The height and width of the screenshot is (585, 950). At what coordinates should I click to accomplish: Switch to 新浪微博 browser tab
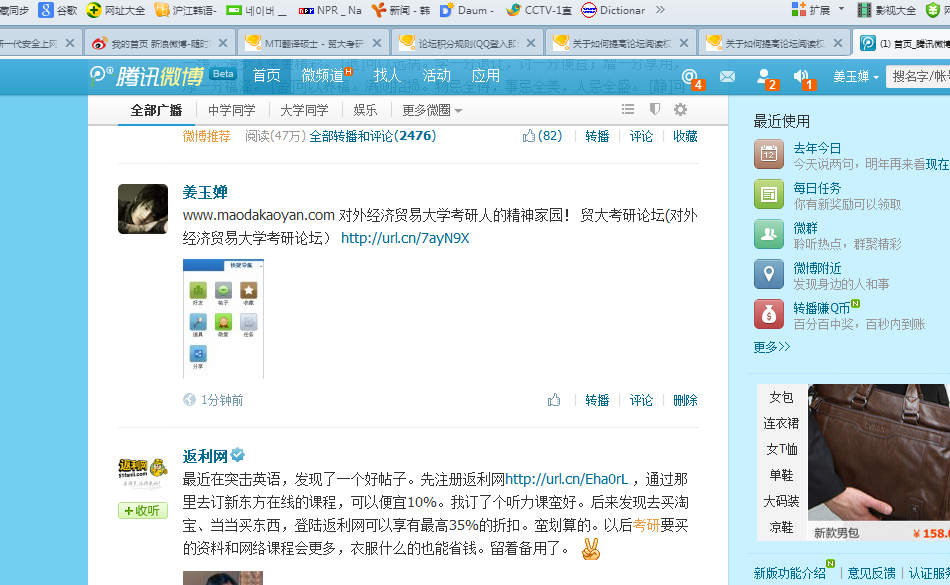tap(159, 43)
